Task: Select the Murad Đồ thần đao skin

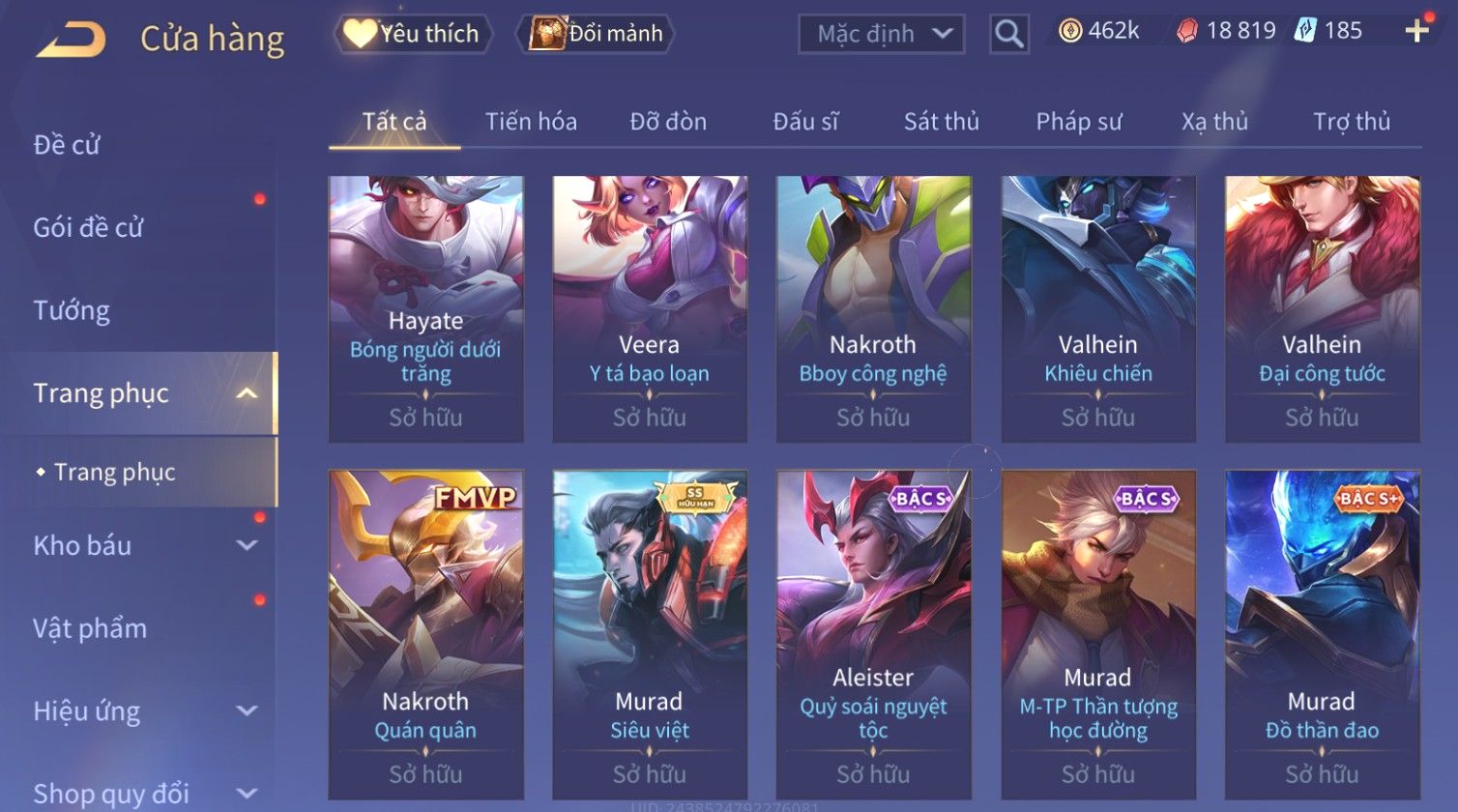Action: coord(1322,634)
